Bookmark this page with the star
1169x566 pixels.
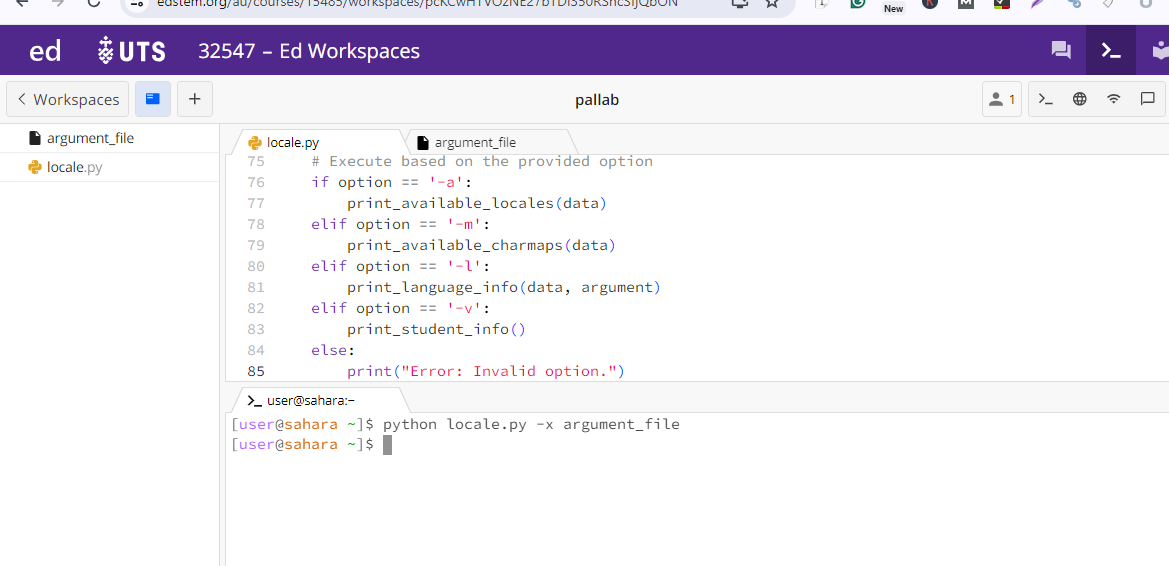click(x=772, y=4)
